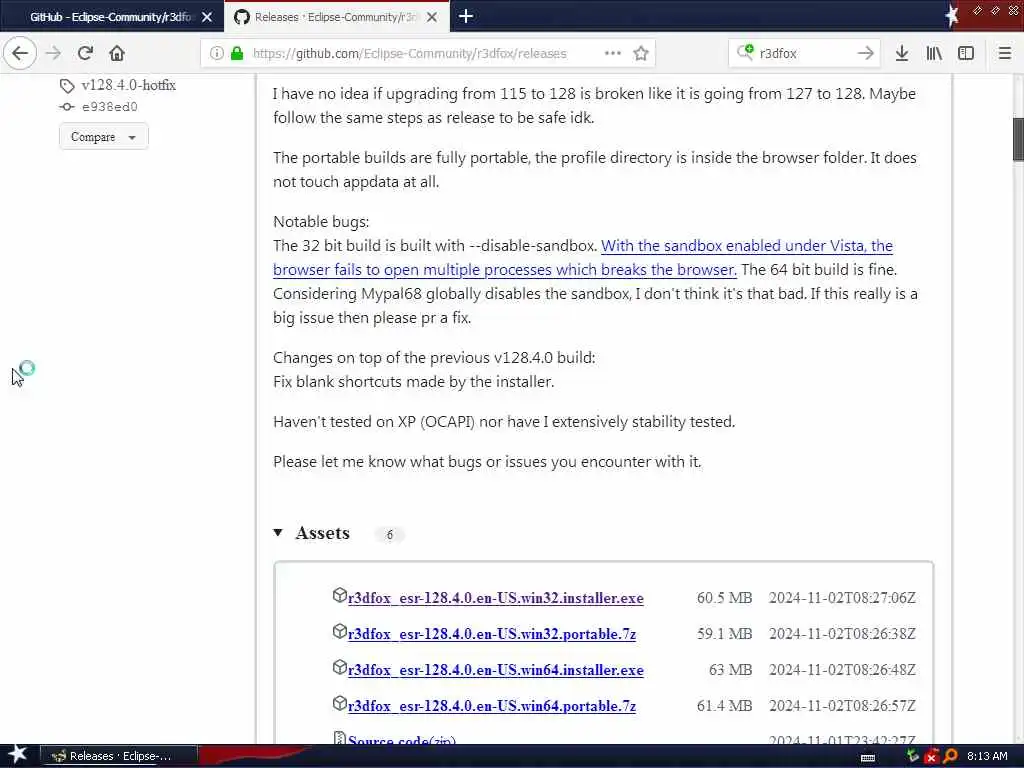Screen dimensions: 1024x768
Task: Download r3dfox win64.installer.exe
Action: (x=496, y=669)
